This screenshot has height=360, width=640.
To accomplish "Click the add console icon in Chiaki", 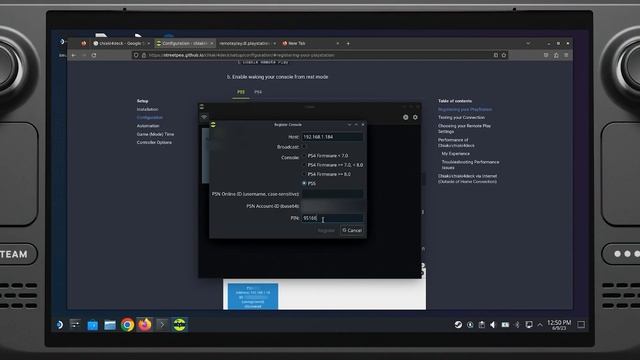I will (406, 117).
